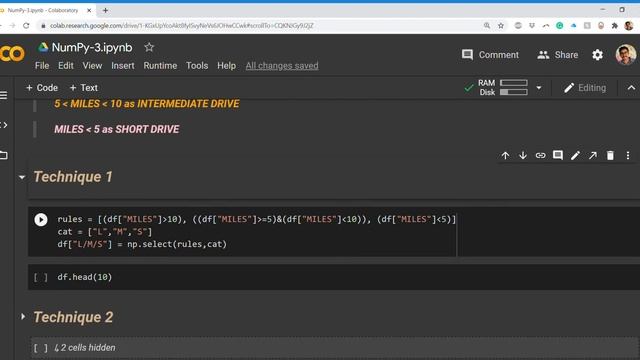Collapse the header with the chevron
640x360 pixels.
click(631, 88)
